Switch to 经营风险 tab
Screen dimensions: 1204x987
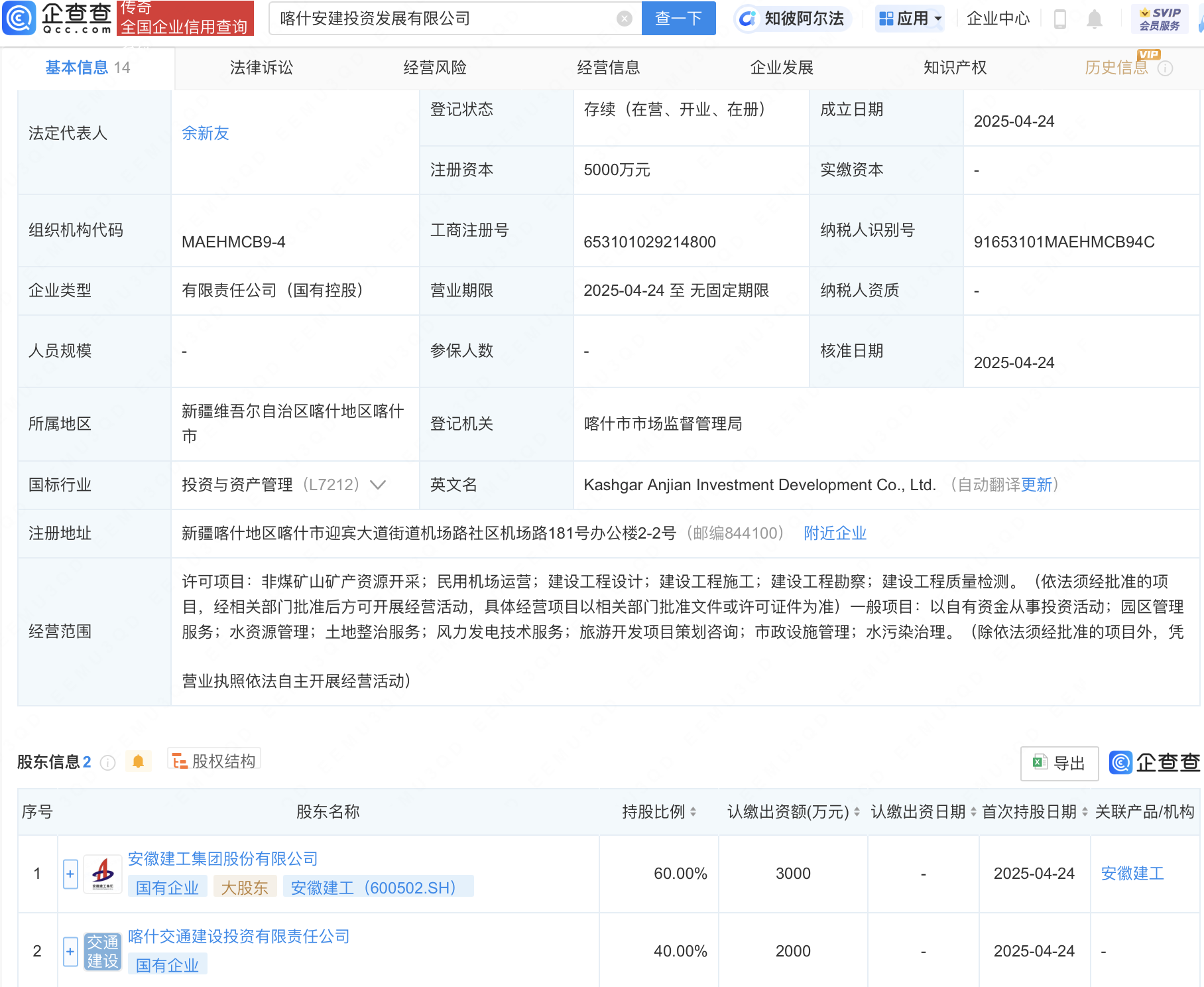[435, 68]
